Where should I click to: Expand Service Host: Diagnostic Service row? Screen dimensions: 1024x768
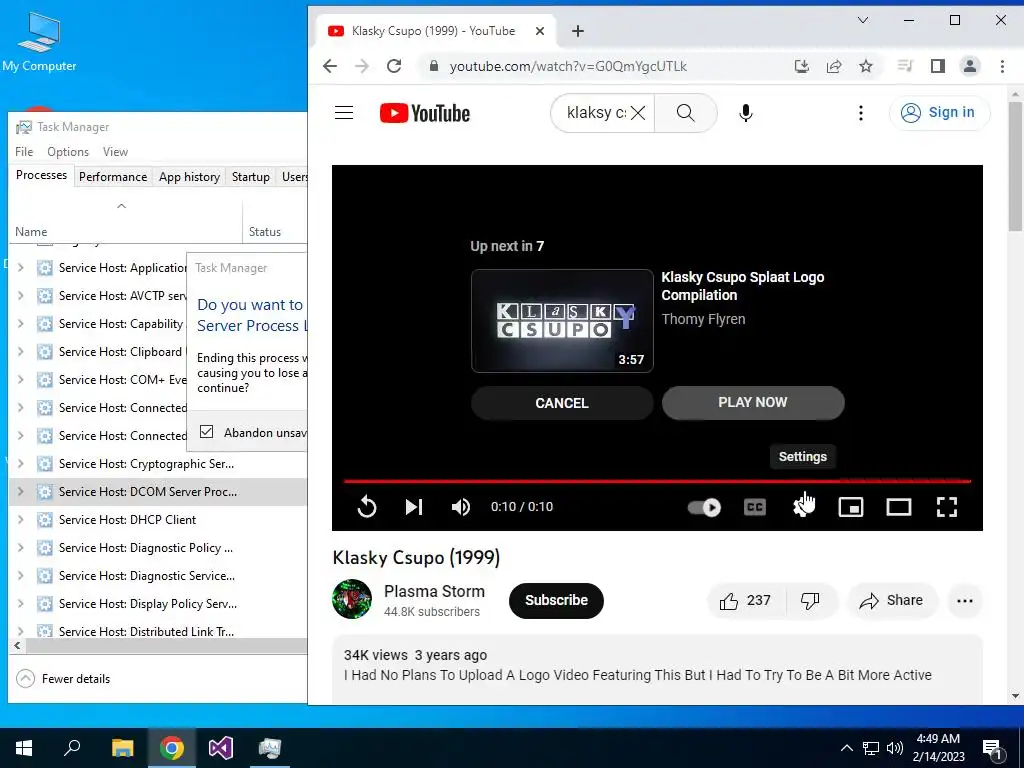coord(20,576)
